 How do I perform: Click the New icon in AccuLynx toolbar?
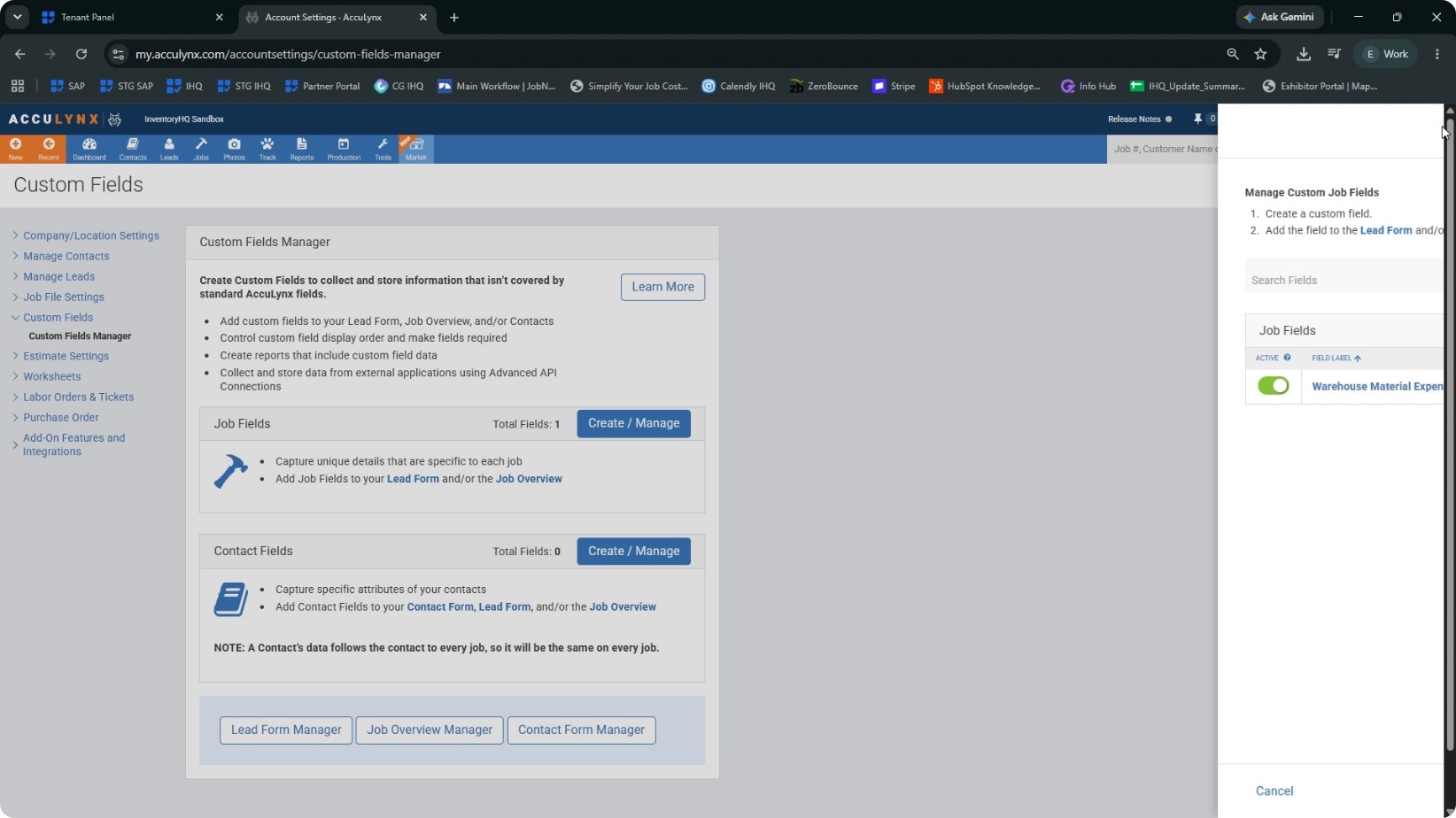[x=15, y=149]
